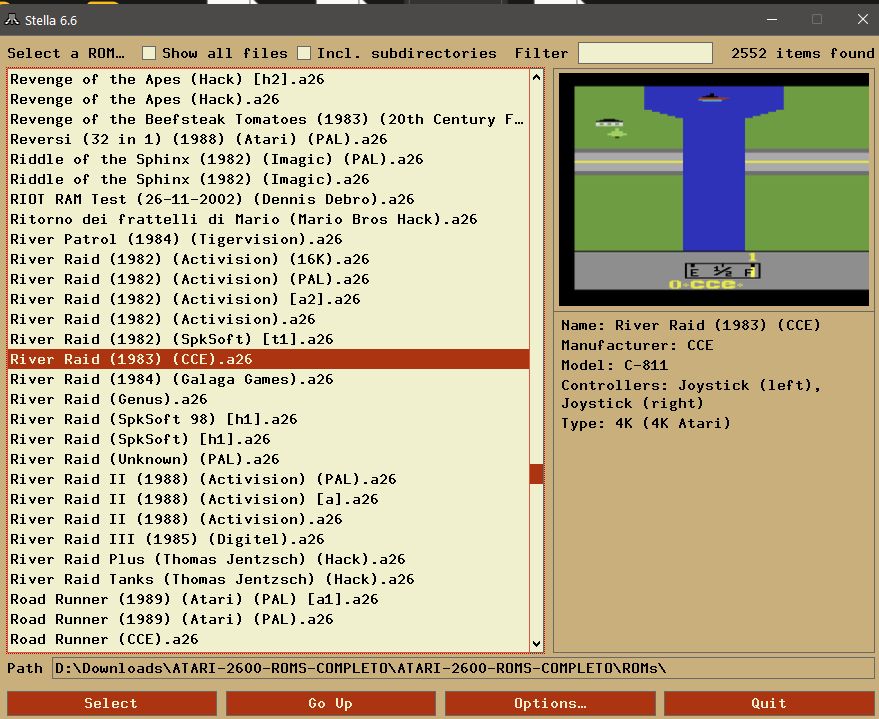Click the ROM list scroll up arrow
This screenshot has height=719, width=879.
coord(536,77)
